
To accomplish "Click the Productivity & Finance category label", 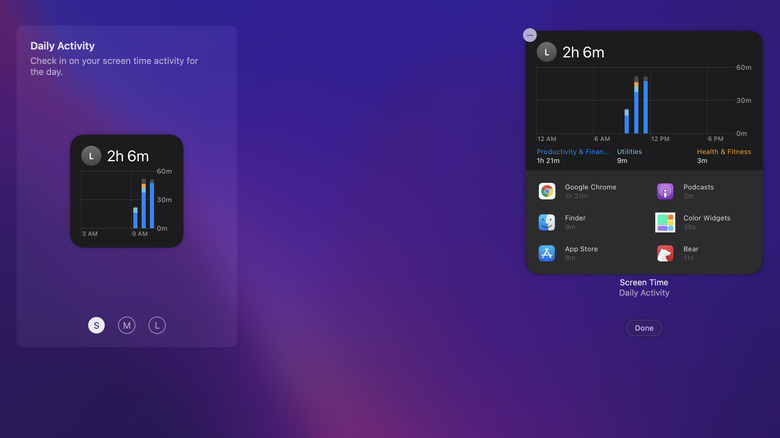I will (x=572, y=152).
